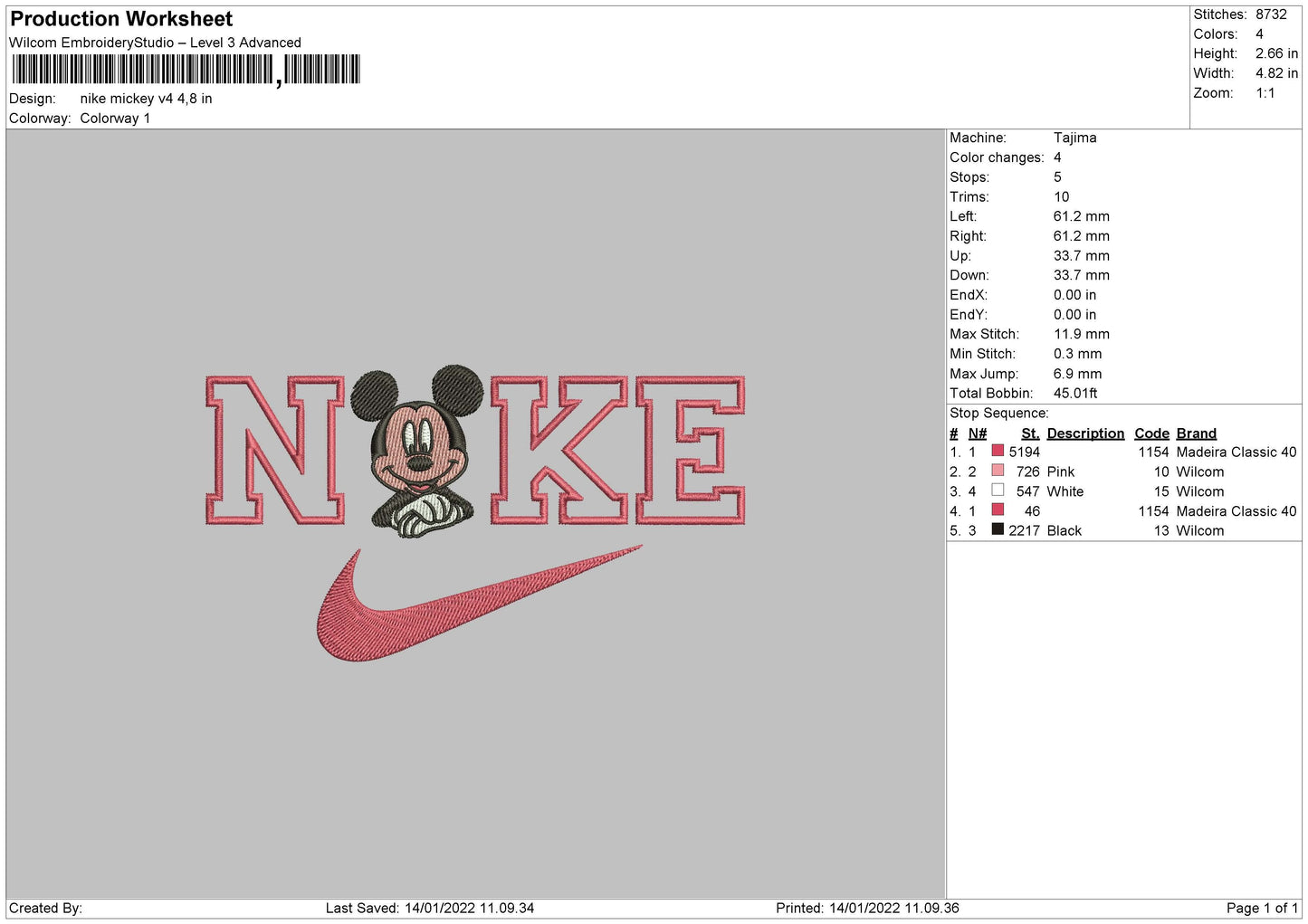Screen dimensions: 1308x924
Task: Click the 'Last Saved: 14/01/2022 11.09.34' footer text
Action: click(x=430, y=908)
